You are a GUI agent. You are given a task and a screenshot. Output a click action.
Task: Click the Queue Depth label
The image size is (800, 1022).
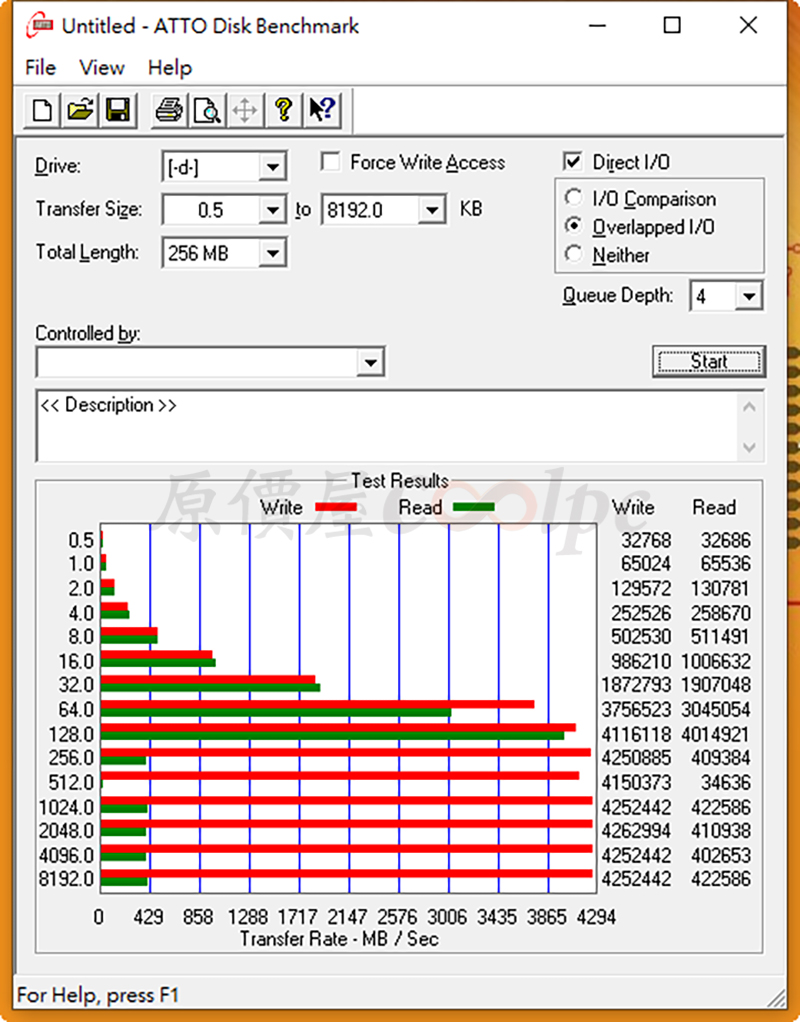[617, 296]
